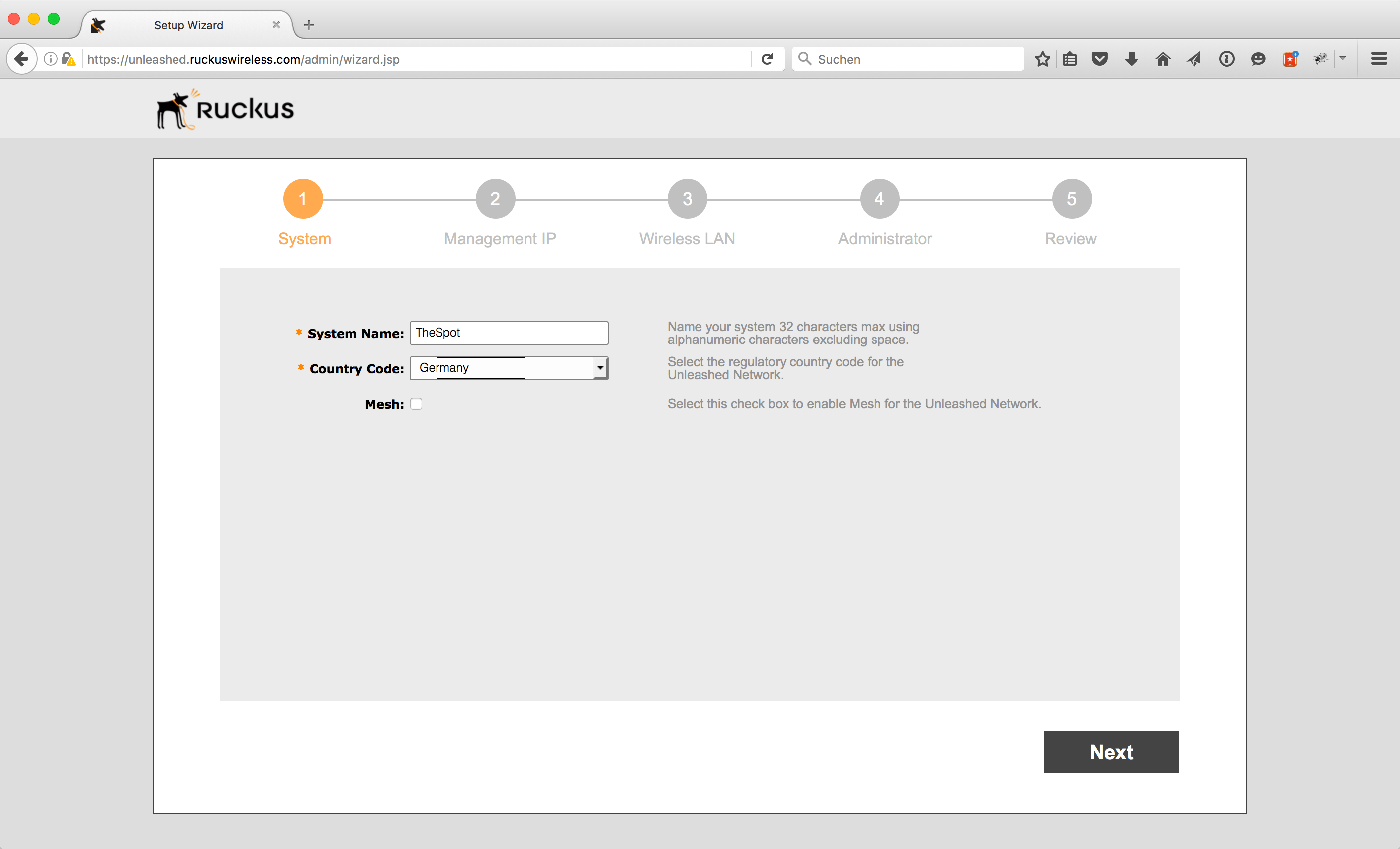Click wizard step 4 Administrator circle
The height and width of the screenshot is (849, 1400).
pos(879,199)
